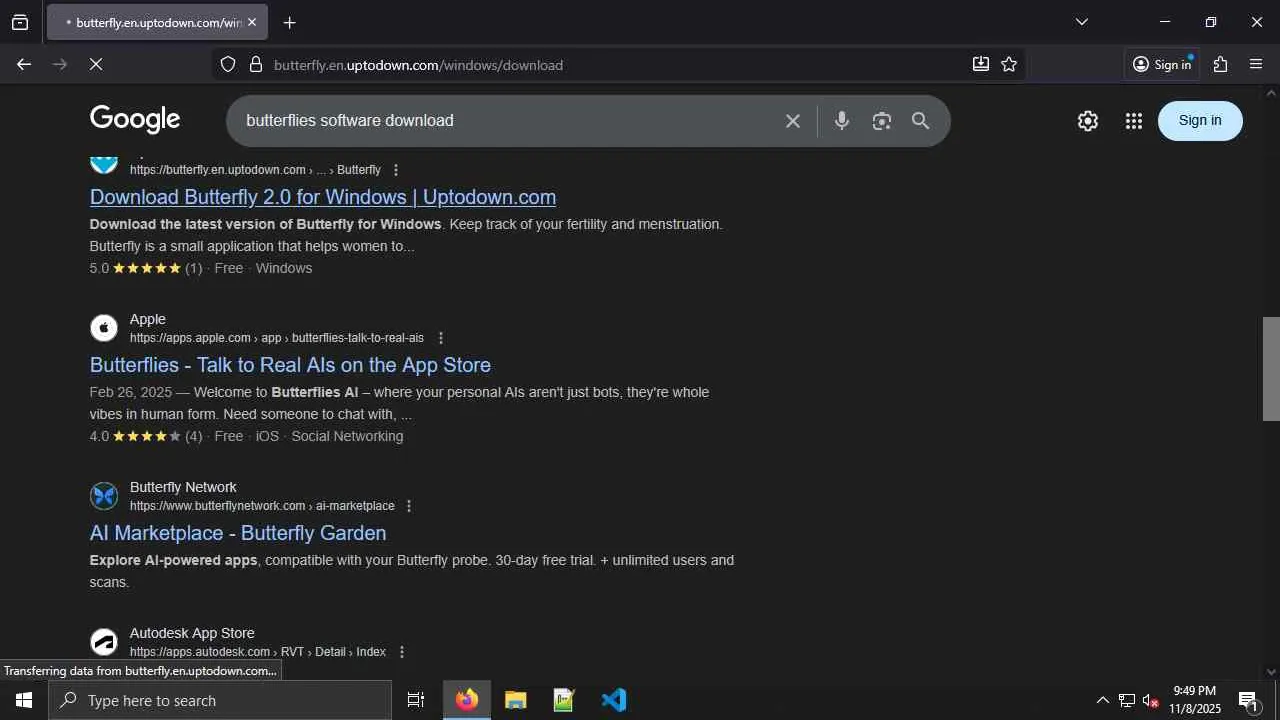Image resolution: width=1280 pixels, height=720 pixels.
Task: Open a new browser tab
Action: pos(289,22)
